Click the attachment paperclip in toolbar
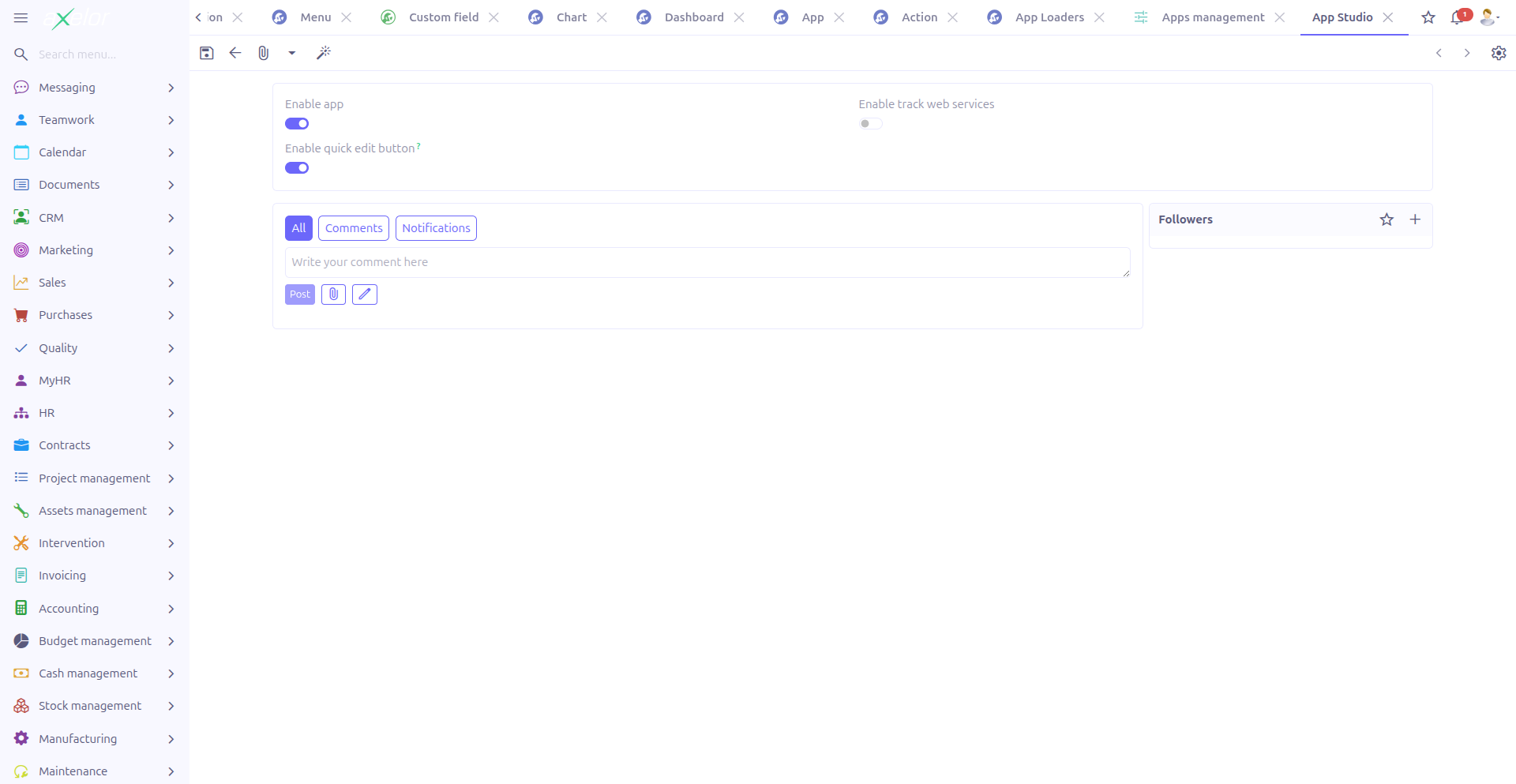 tap(264, 53)
